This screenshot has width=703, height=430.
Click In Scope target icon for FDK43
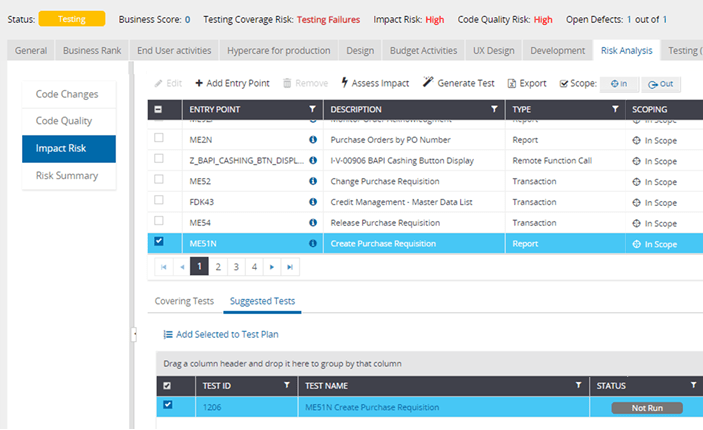coord(636,203)
